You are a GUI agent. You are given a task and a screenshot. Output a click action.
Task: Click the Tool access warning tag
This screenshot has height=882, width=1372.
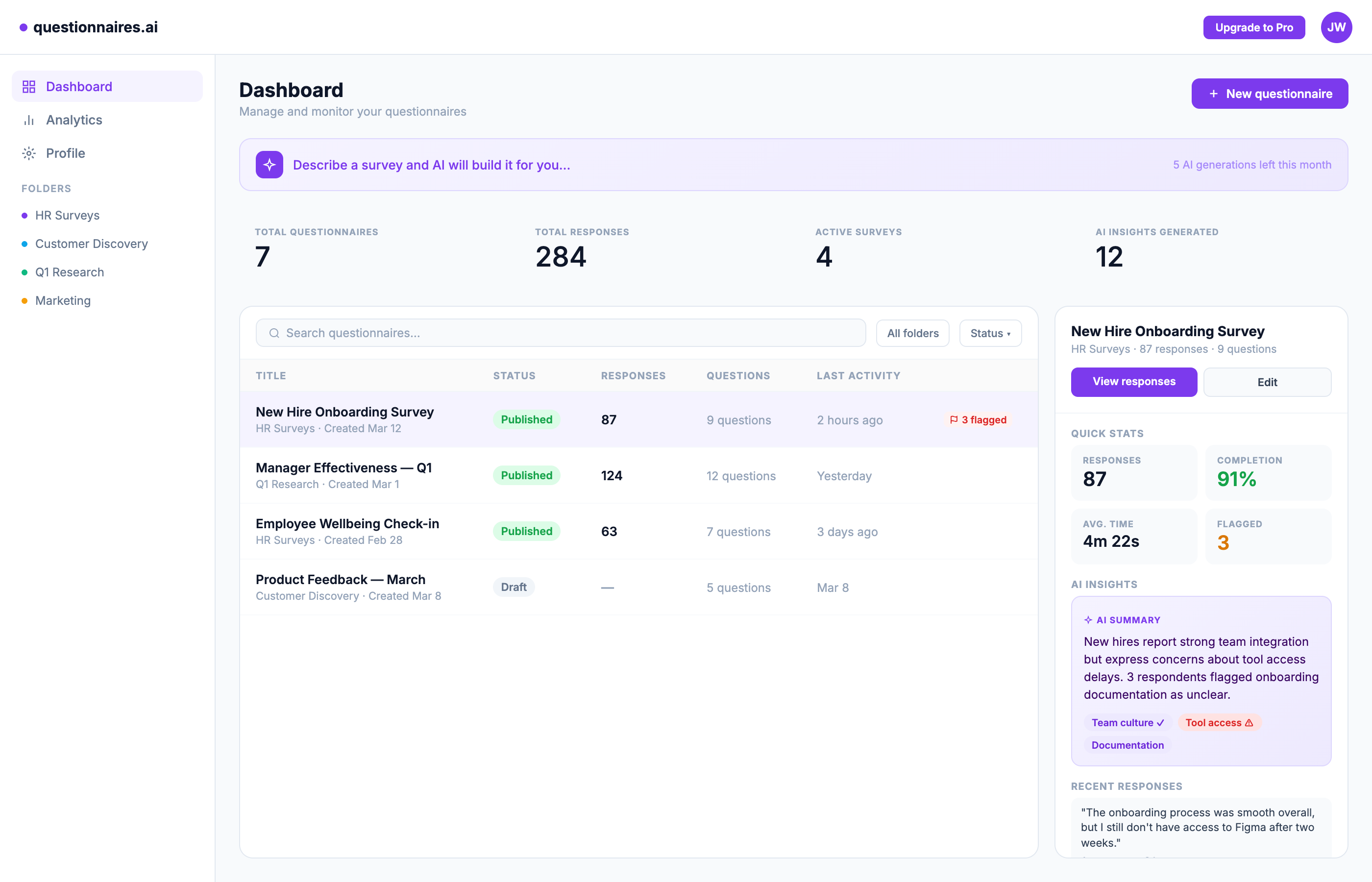[x=1219, y=723]
